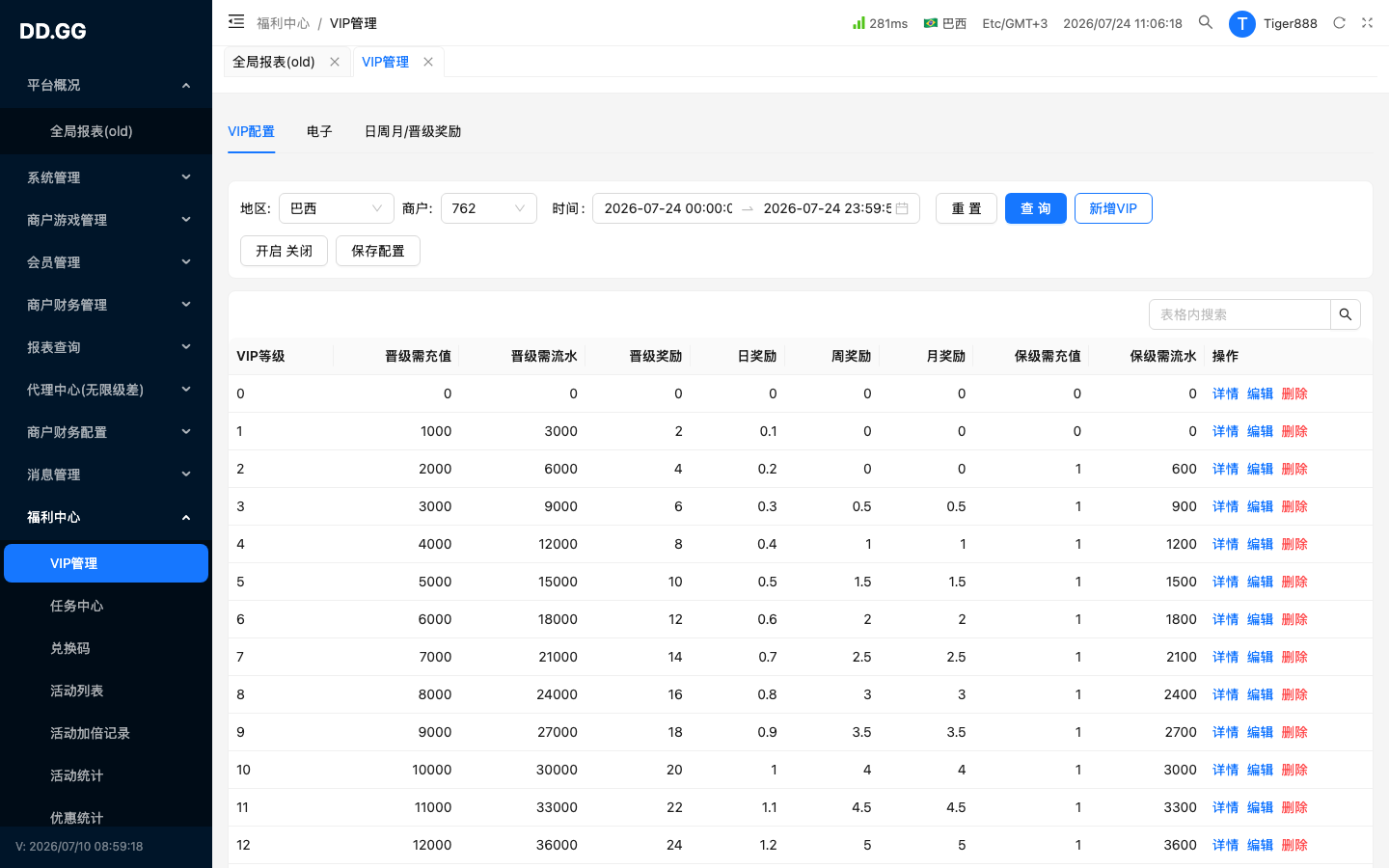Screen dimensions: 1389x868
Task: Activate the 全局报表(old) page tab
Action: [274, 62]
